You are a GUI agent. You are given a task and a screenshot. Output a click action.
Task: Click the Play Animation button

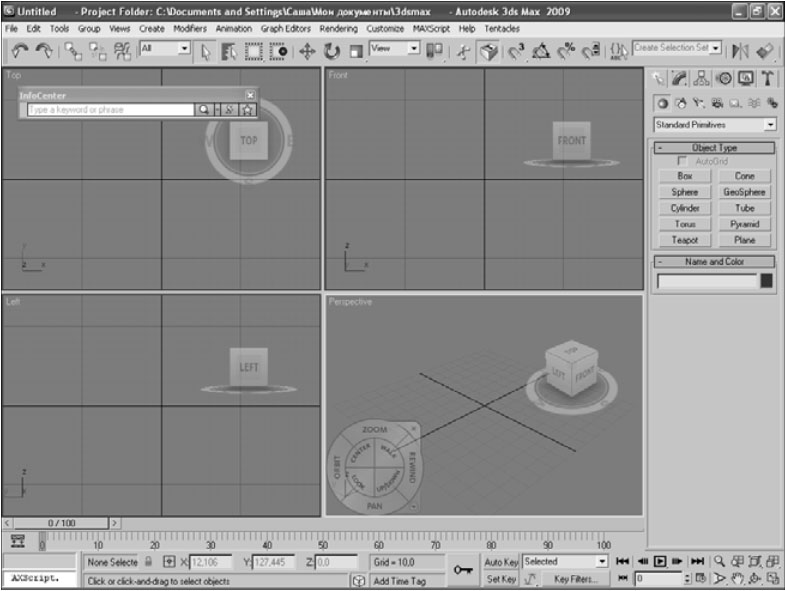[x=660, y=561]
